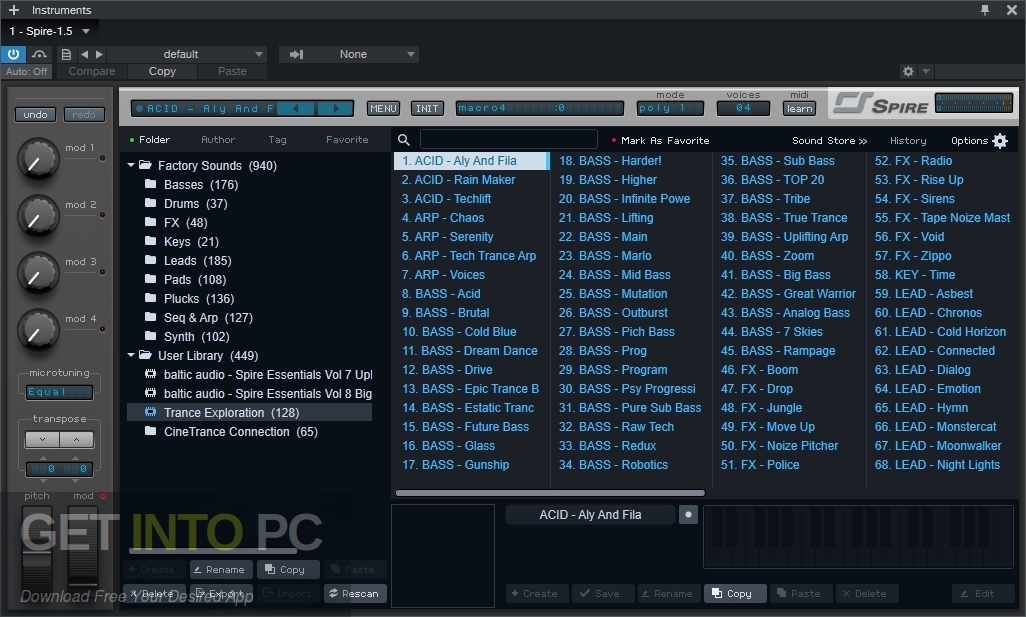Select preset '67. LEAD - Moonwalker'
The width and height of the screenshot is (1026, 617).
tap(938, 446)
